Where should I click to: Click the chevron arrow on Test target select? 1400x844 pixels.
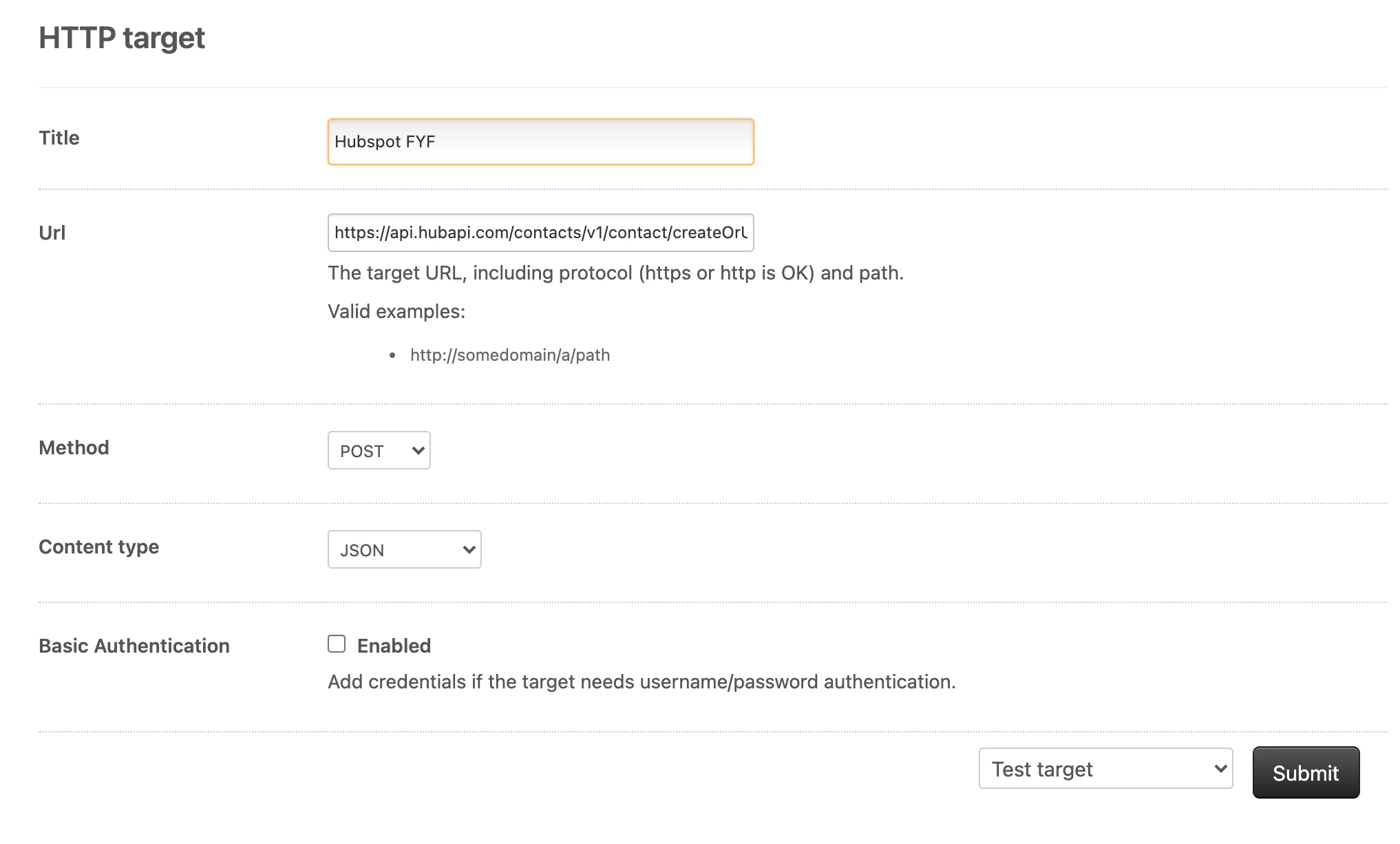(1220, 768)
